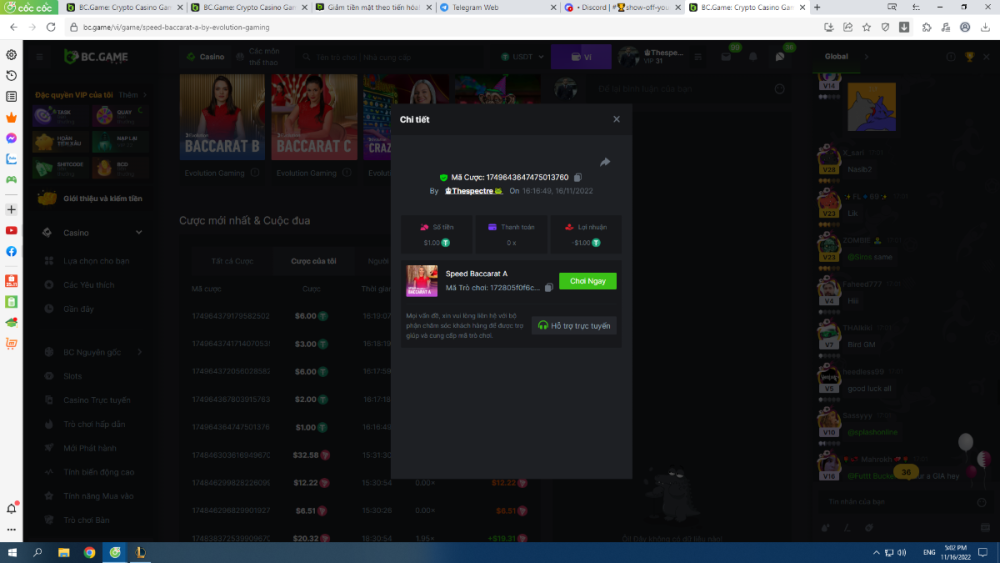Expand the Casino sidebar section
The image size is (1000, 563).
tap(139, 233)
